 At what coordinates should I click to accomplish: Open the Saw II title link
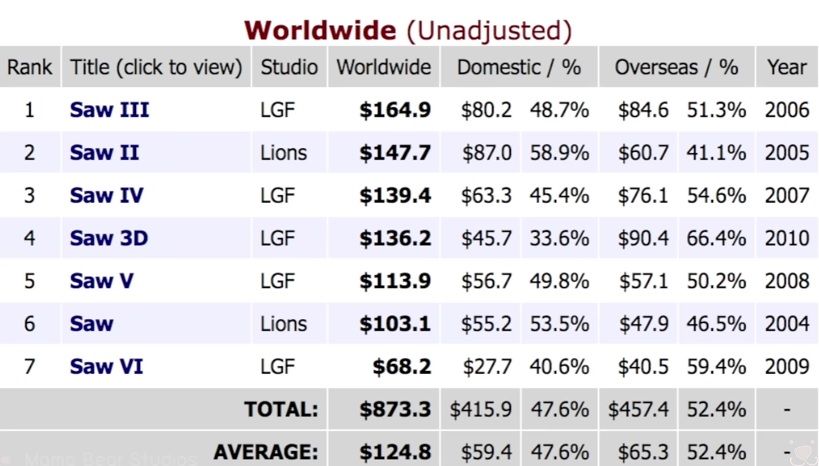(x=104, y=153)
